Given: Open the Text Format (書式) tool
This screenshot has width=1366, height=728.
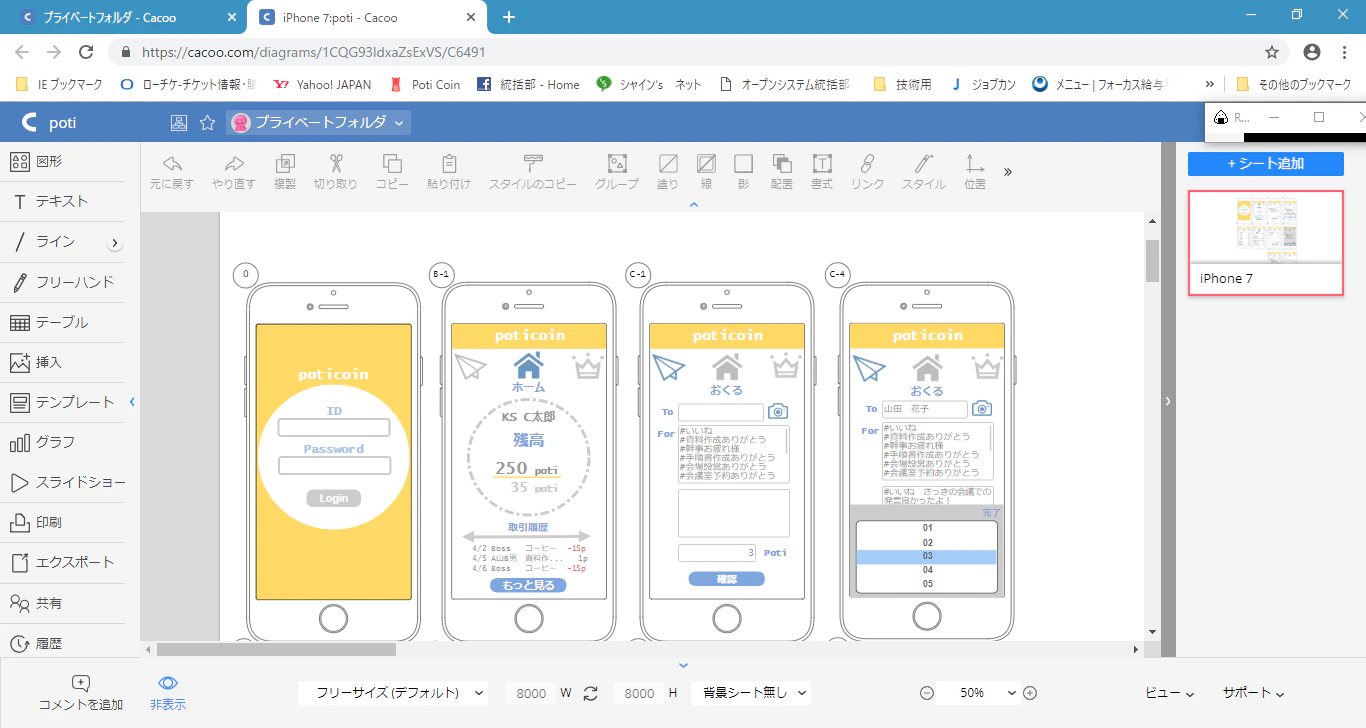Looking at the screenshot, I should coord(822,171).
